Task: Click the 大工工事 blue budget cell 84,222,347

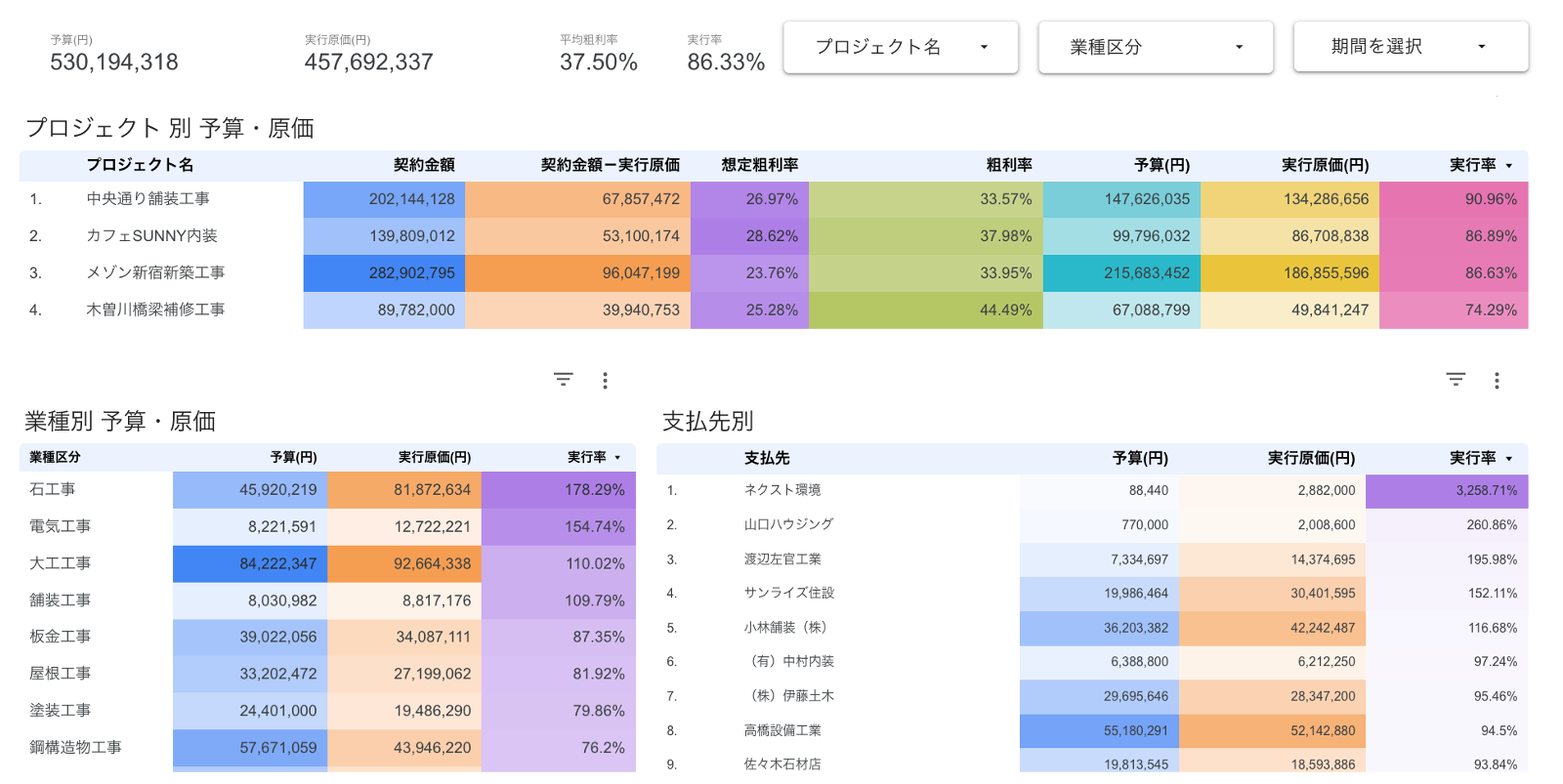Action: pyautogui.click(x=250, y=563)
